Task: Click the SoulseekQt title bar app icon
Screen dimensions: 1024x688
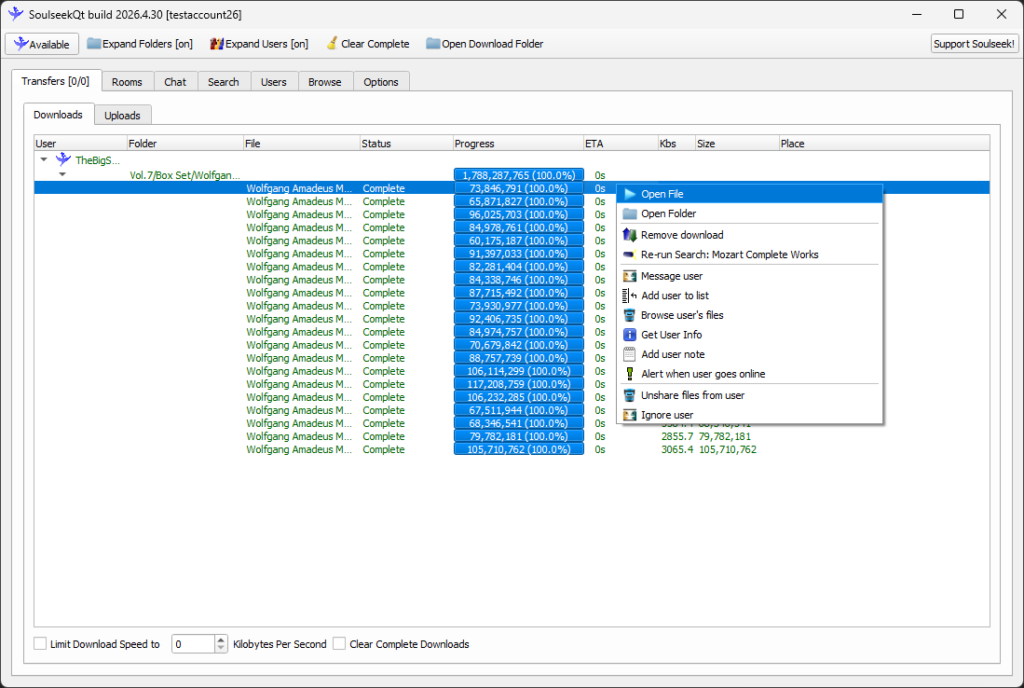Action: click(16, 14)
